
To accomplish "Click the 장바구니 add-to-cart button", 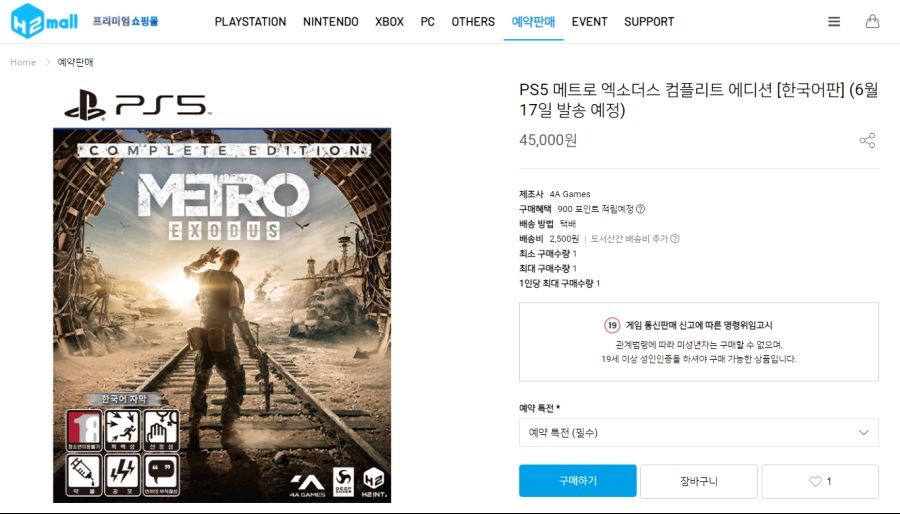I will pyautogui.click(x=699, y=481).
